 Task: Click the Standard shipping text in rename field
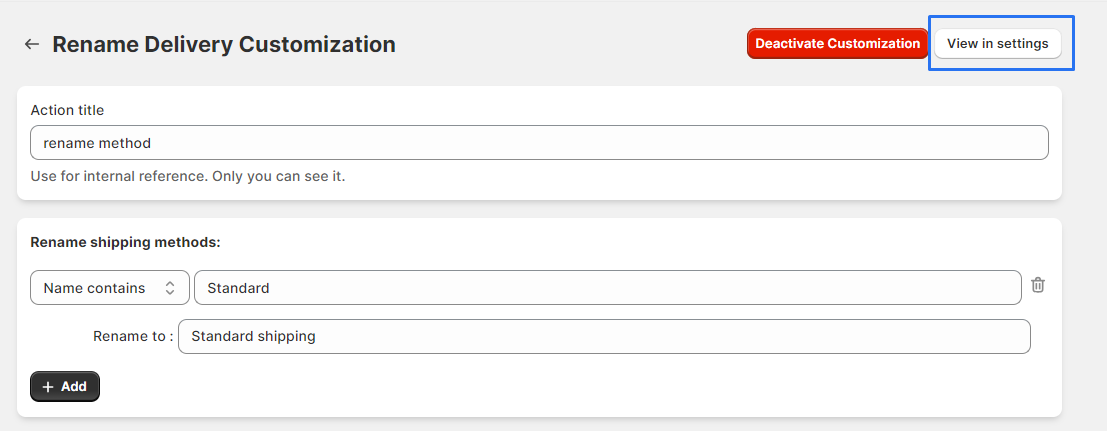pyautogui.click(x=253, y=336)
